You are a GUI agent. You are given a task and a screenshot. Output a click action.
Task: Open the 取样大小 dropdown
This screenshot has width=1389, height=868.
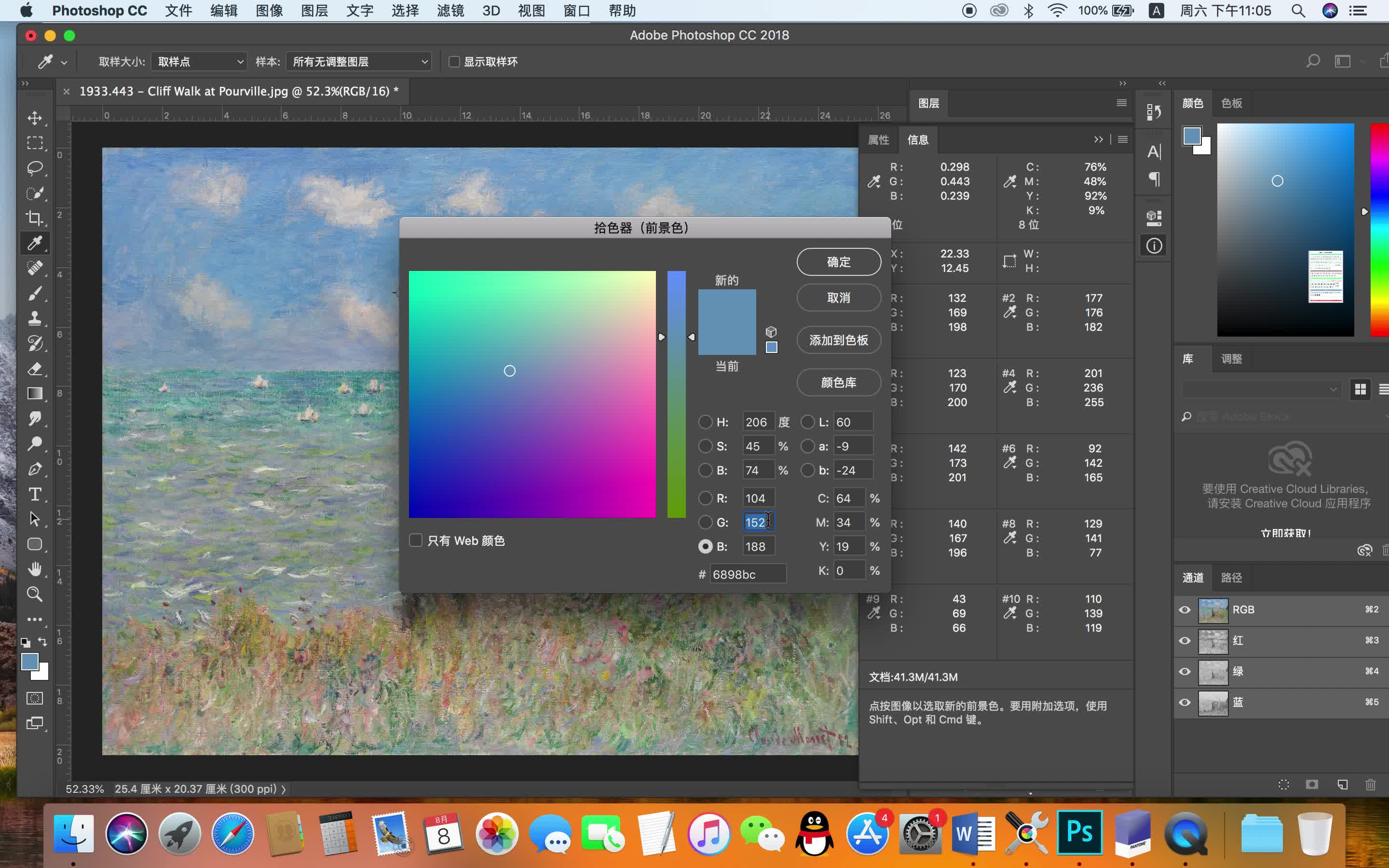(199, 61)
